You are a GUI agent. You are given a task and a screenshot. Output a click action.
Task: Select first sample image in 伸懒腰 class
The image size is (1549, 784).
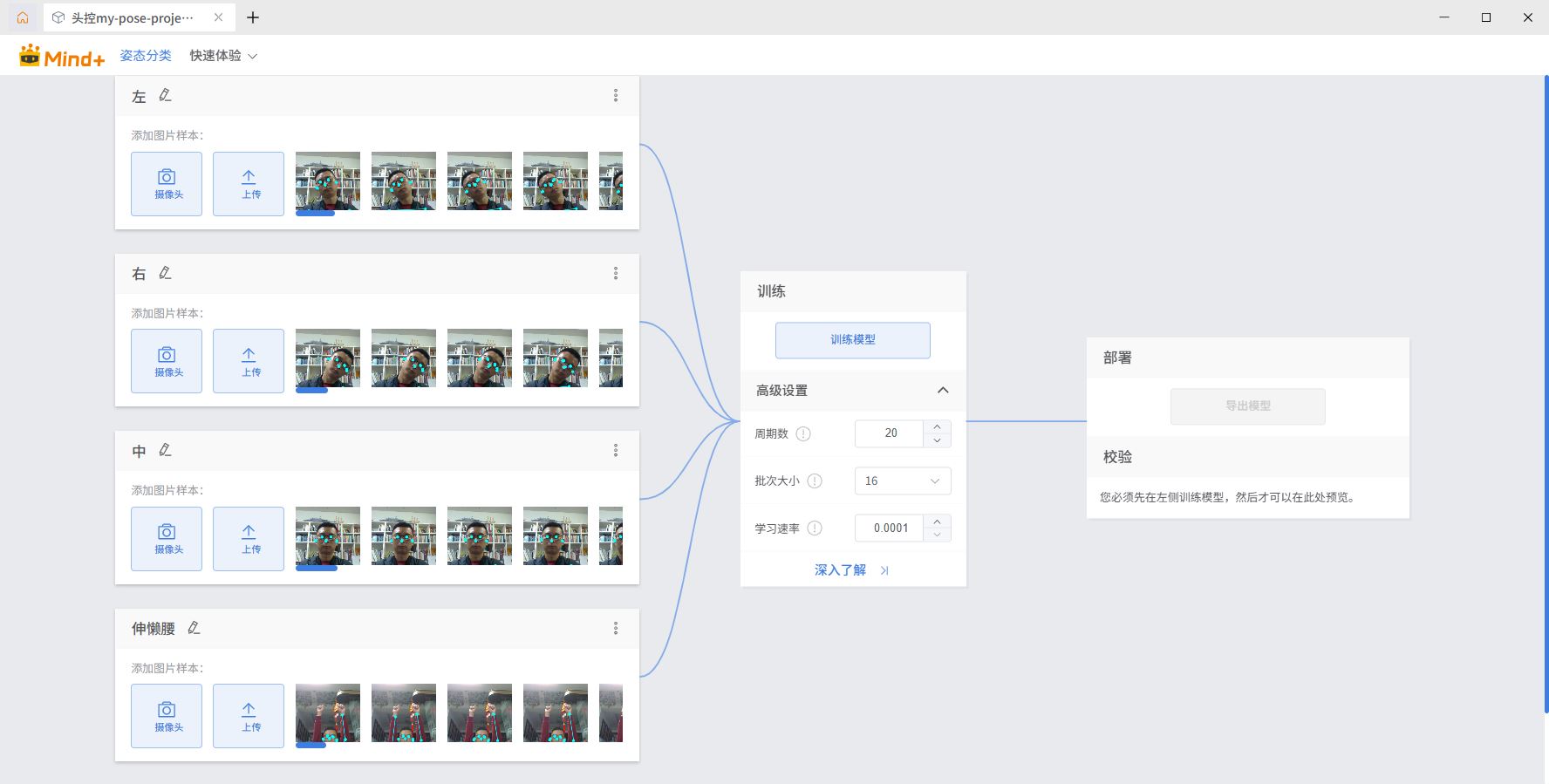pyautogui.click(x=328, y=712)
